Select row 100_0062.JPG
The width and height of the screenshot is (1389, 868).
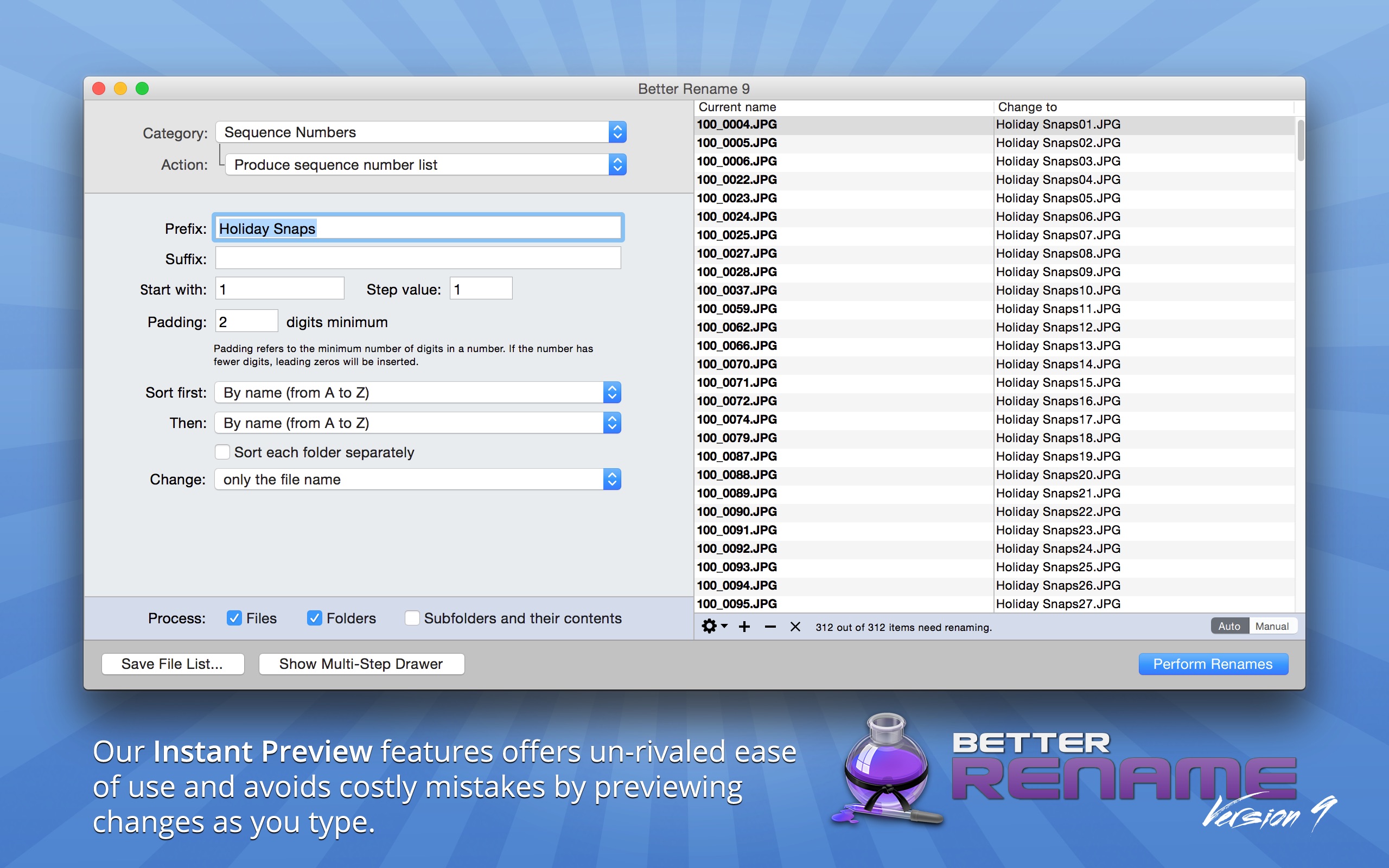pyautogui.click(x=995, y=327)
